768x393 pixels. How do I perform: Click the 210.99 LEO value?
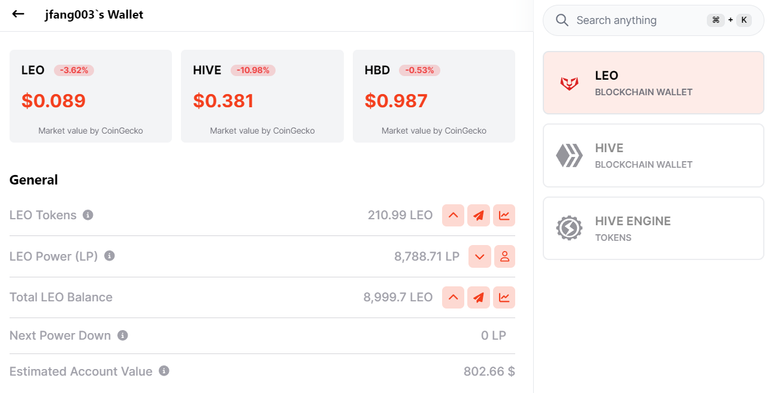(x=400, y=215)
